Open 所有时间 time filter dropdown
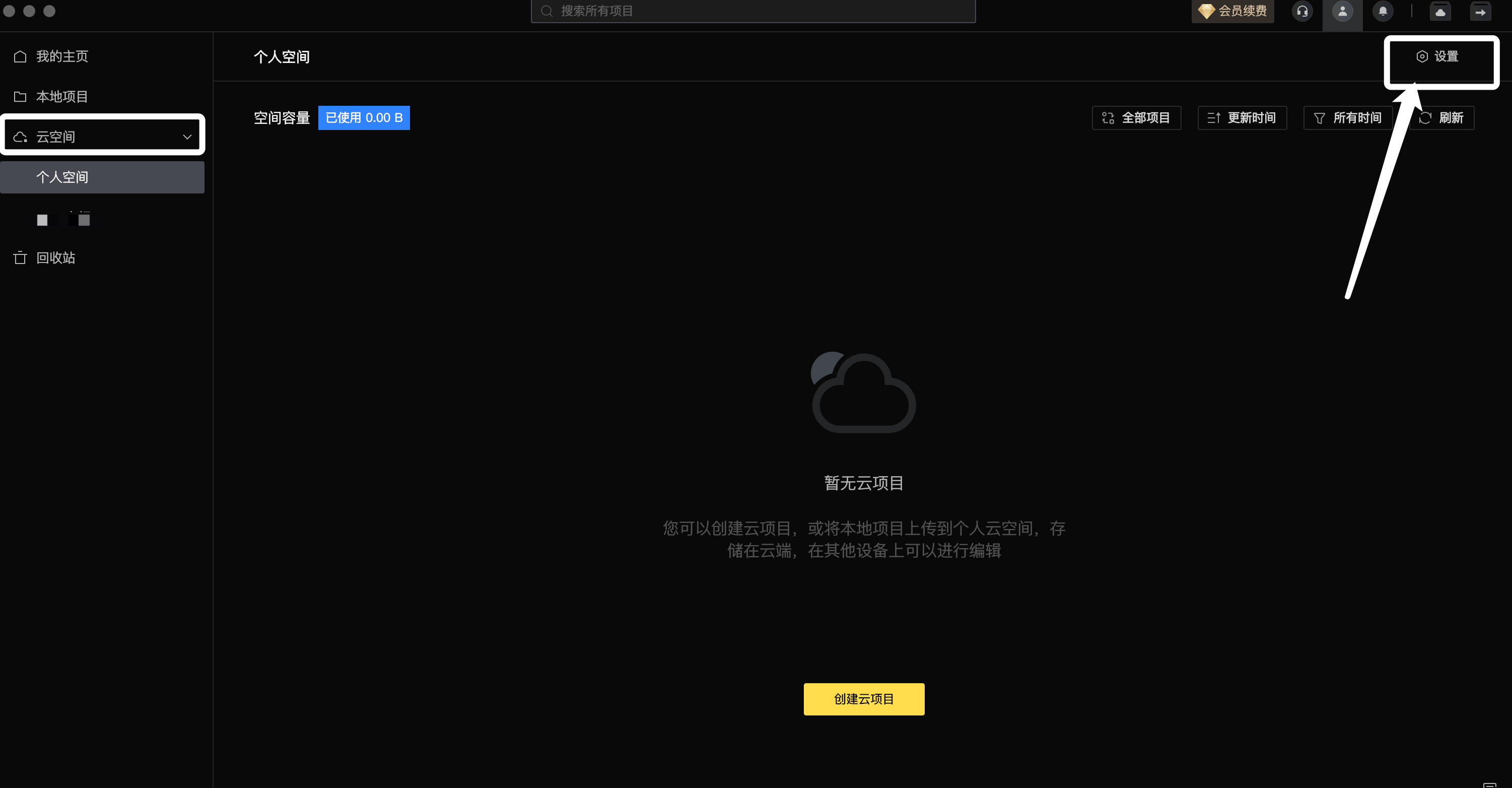Viewport: 1512px width, 788px height. (x=1348, y=118)
